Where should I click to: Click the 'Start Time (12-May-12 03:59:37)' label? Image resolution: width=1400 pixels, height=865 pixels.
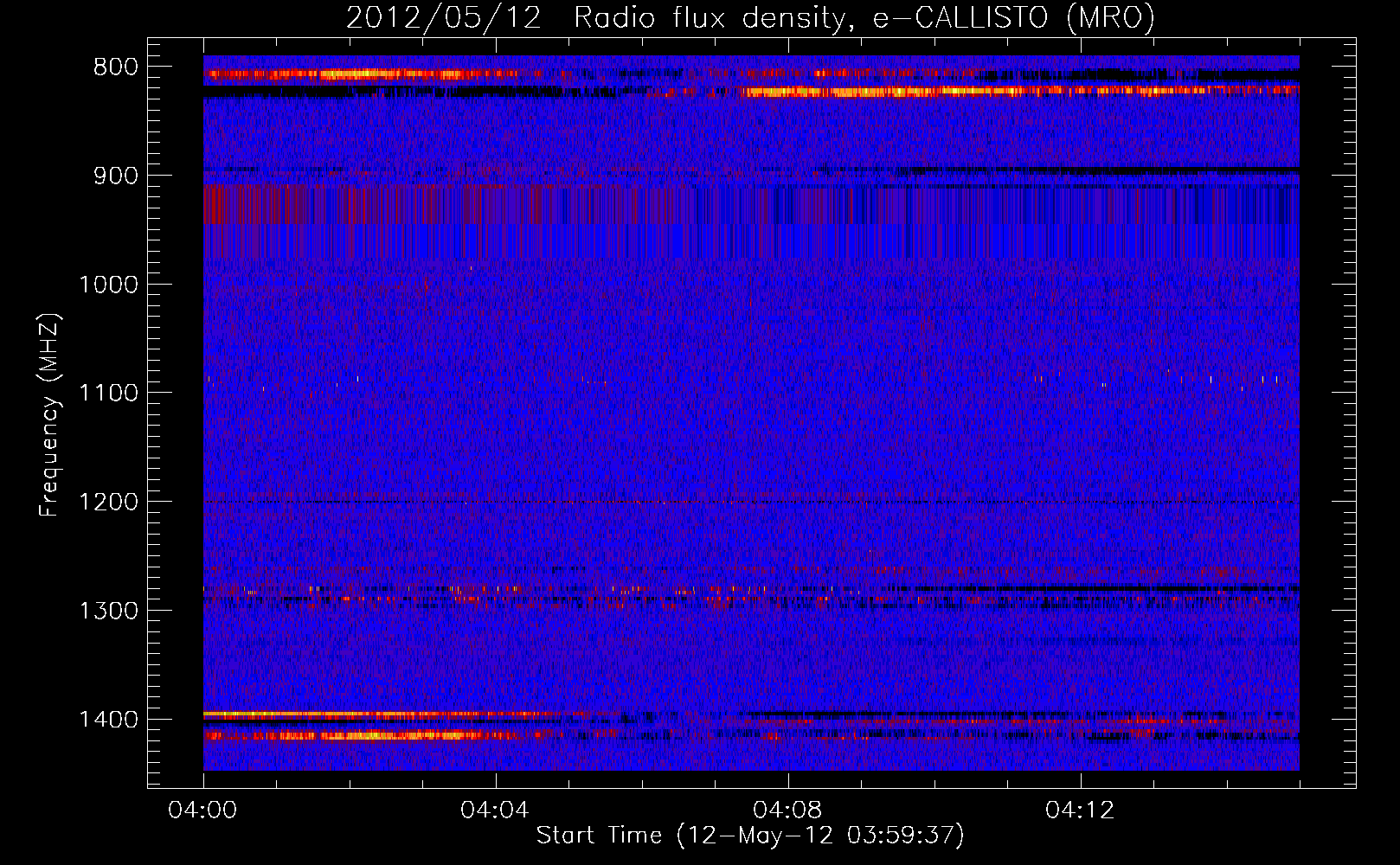(x=750, y=836)
